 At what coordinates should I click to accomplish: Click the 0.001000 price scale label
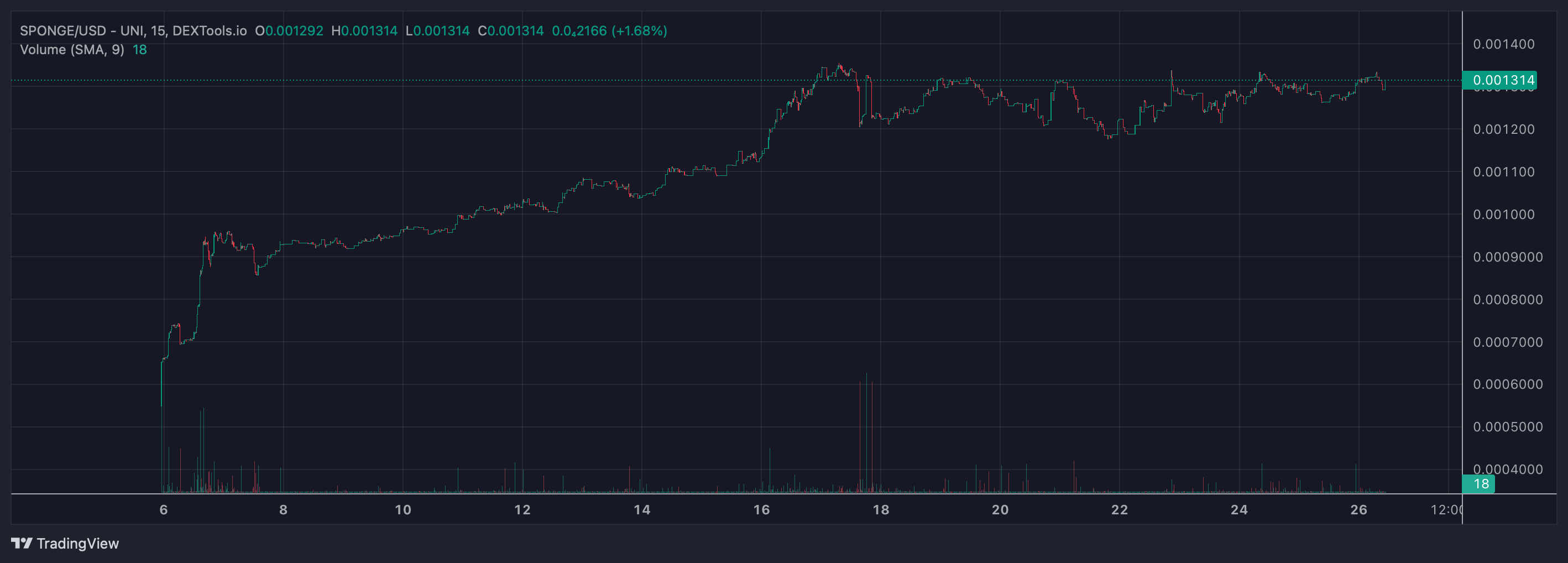tap(1503, 214)
